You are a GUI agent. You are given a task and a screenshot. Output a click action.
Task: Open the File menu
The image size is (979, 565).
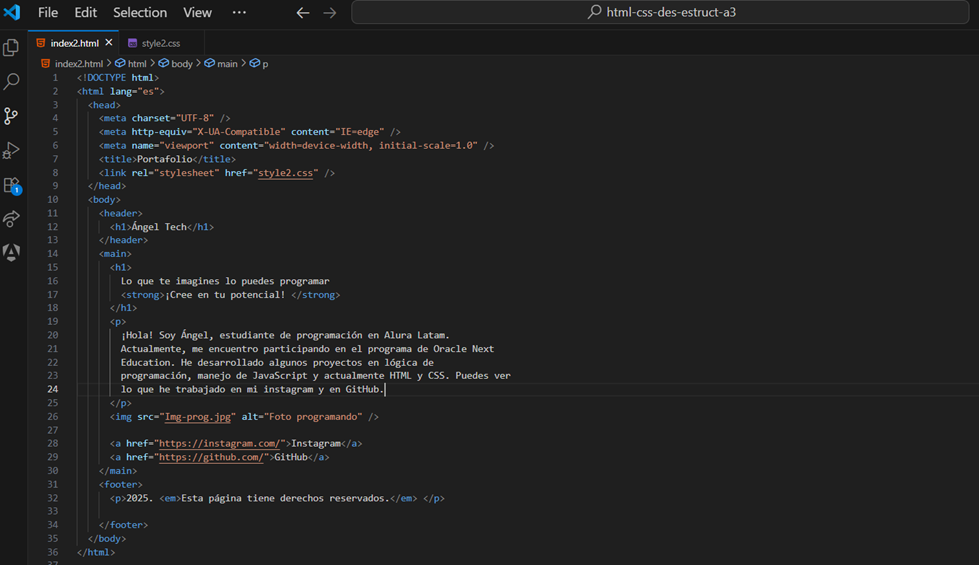[47, 12]
